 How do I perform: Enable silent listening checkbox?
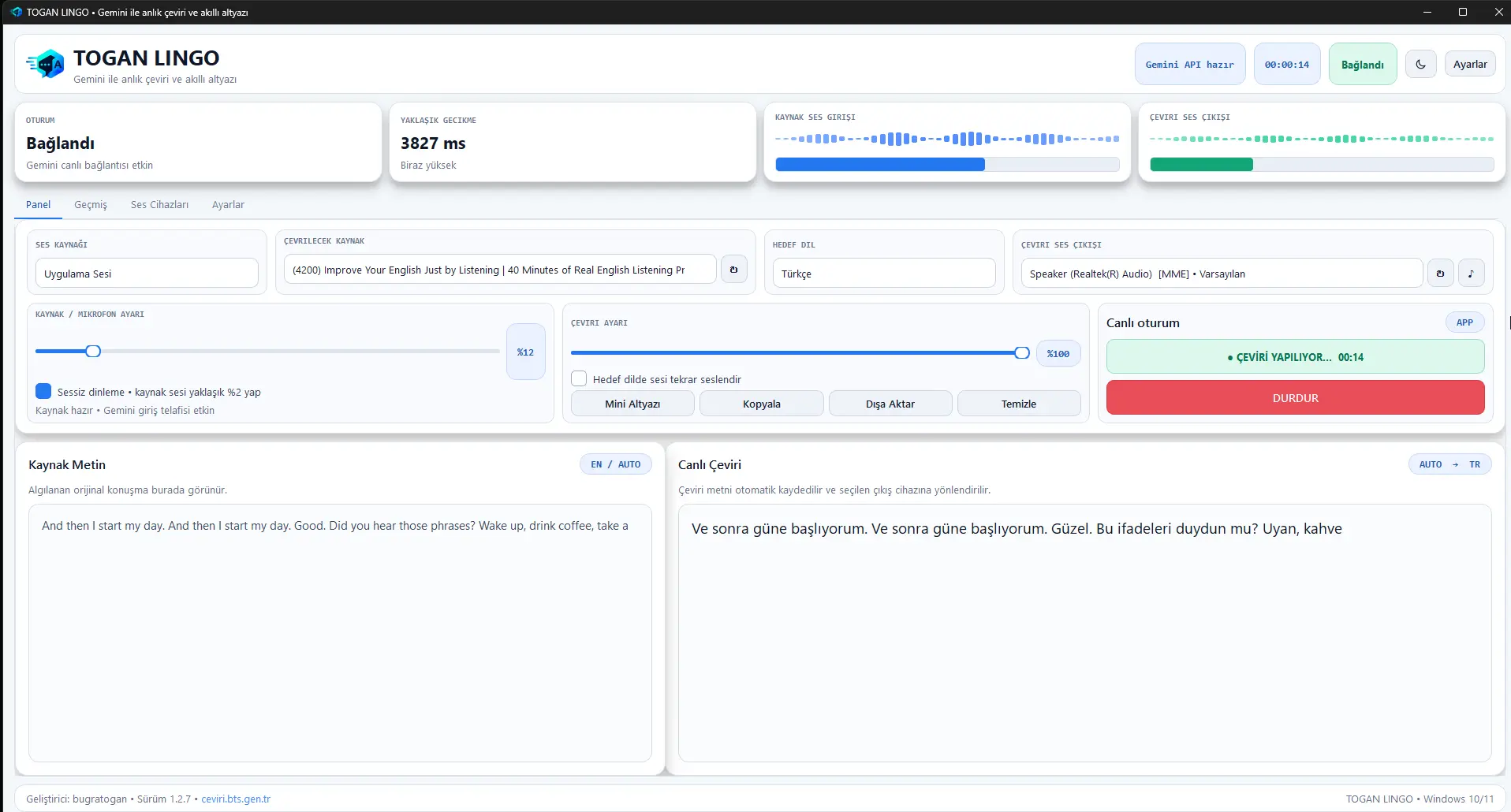(x=43, y=391)
